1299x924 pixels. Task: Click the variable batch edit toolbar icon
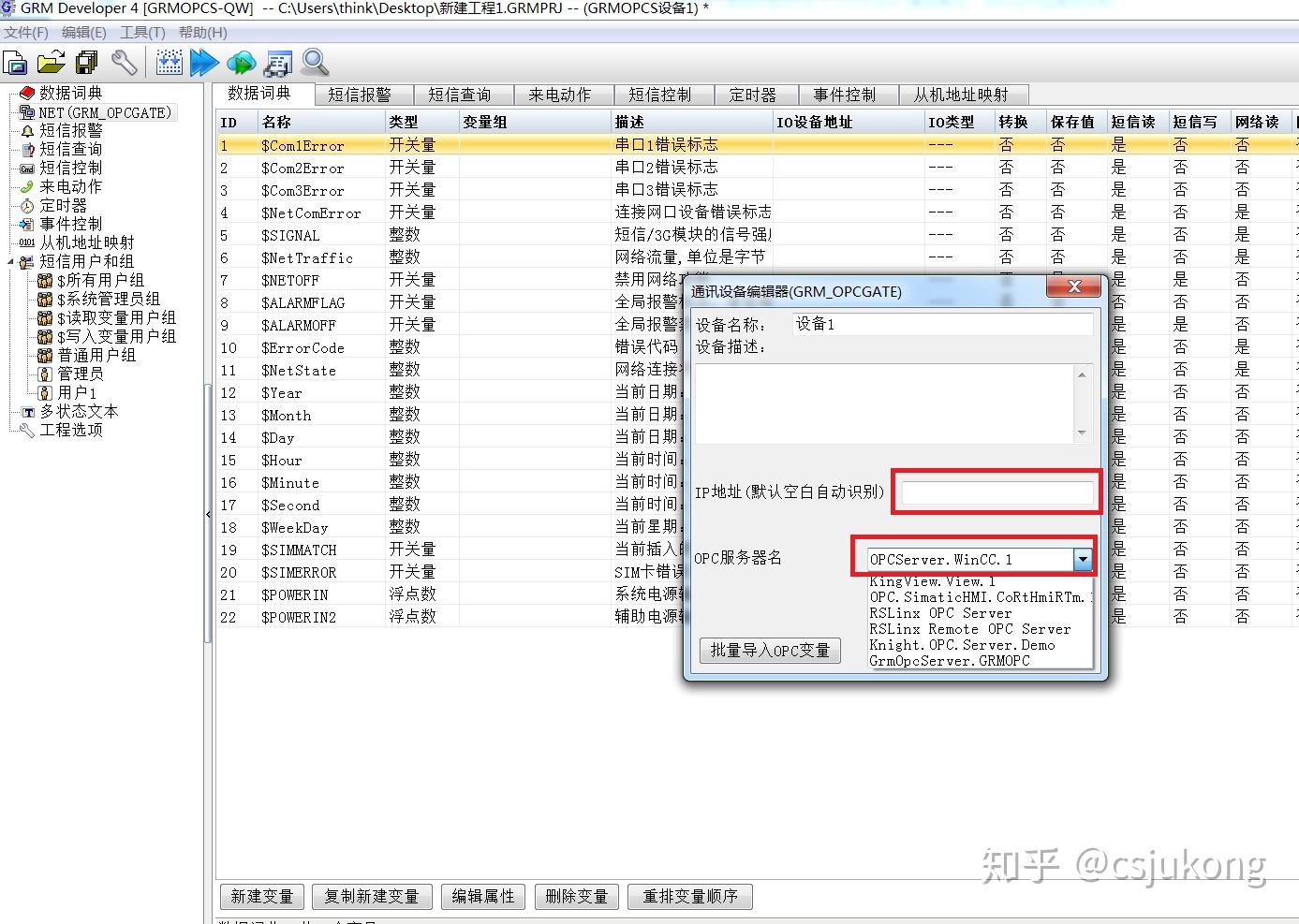(169, 63)
